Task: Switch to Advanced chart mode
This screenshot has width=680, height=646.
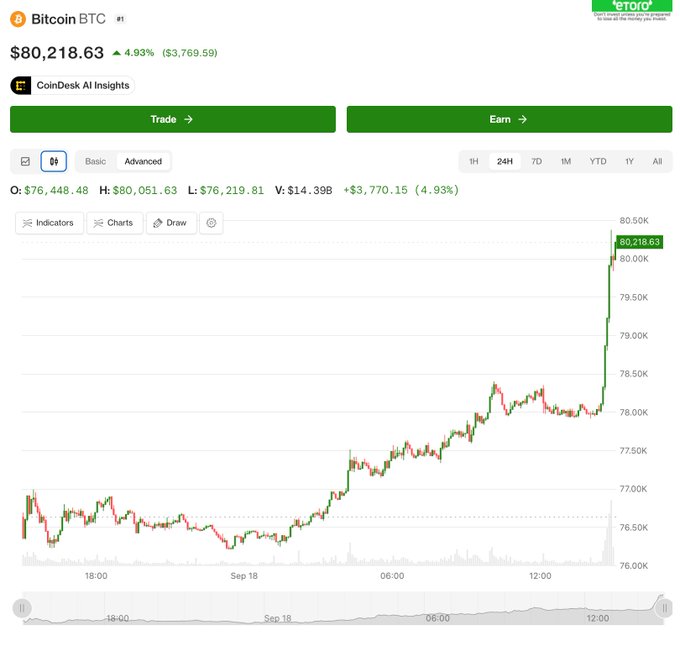Action: [x=143, y=161]
